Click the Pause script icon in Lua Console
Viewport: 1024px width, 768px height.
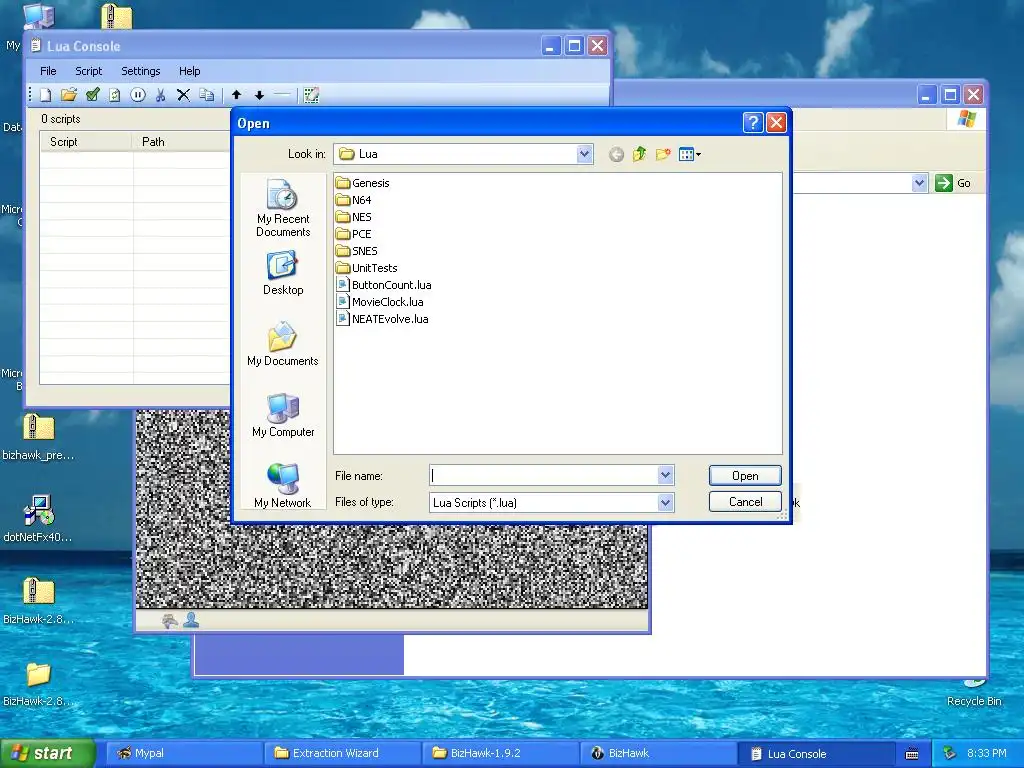(x=138, y=95)
